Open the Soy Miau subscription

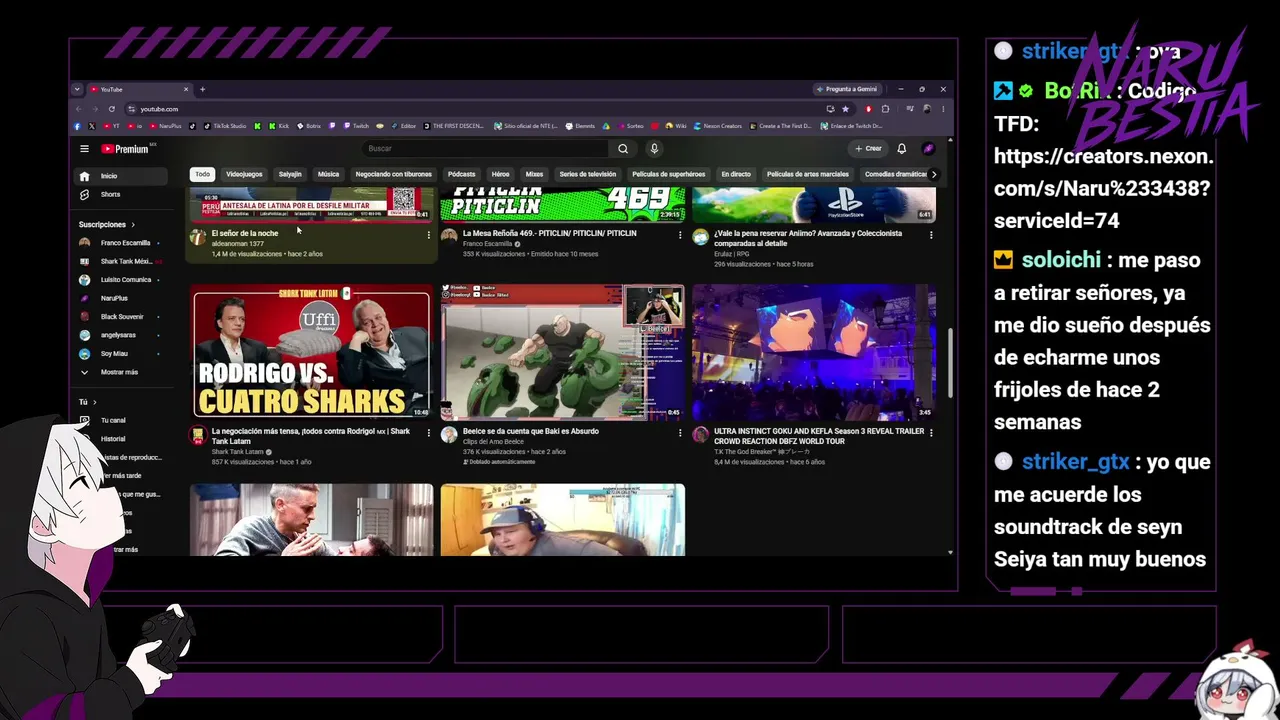114,354
